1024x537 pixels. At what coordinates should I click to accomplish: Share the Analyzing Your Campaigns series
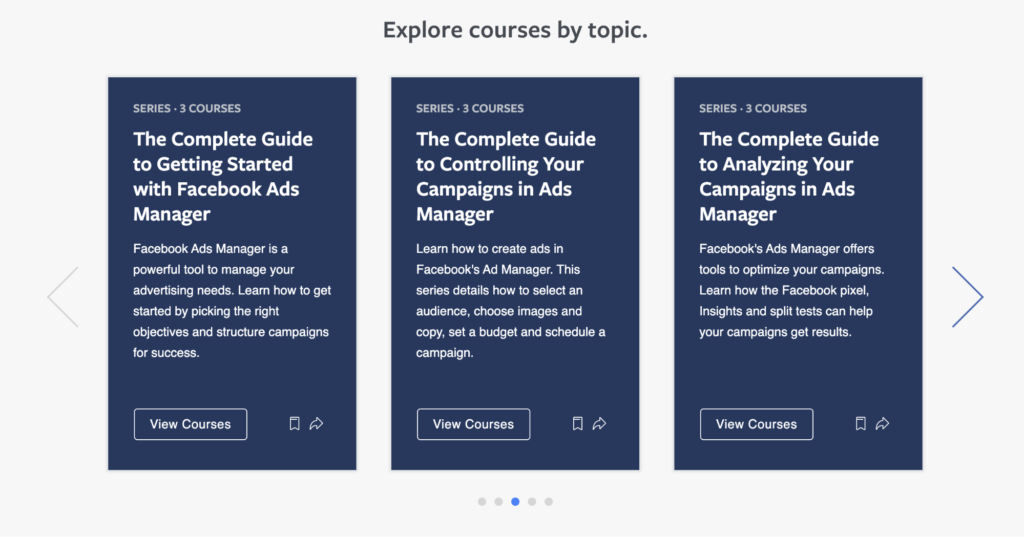(x=882, y=424)
